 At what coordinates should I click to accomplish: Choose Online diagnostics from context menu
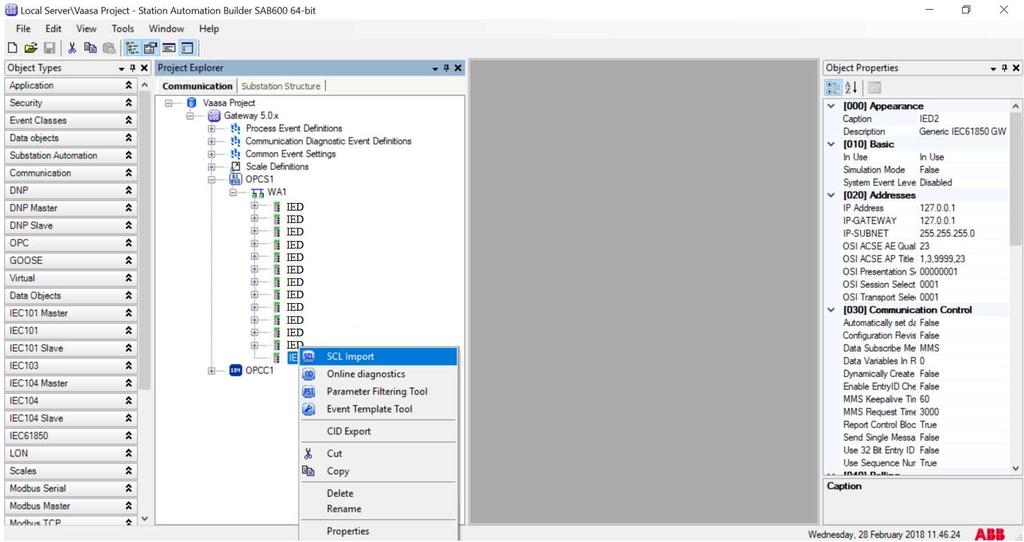click(379, 374)
